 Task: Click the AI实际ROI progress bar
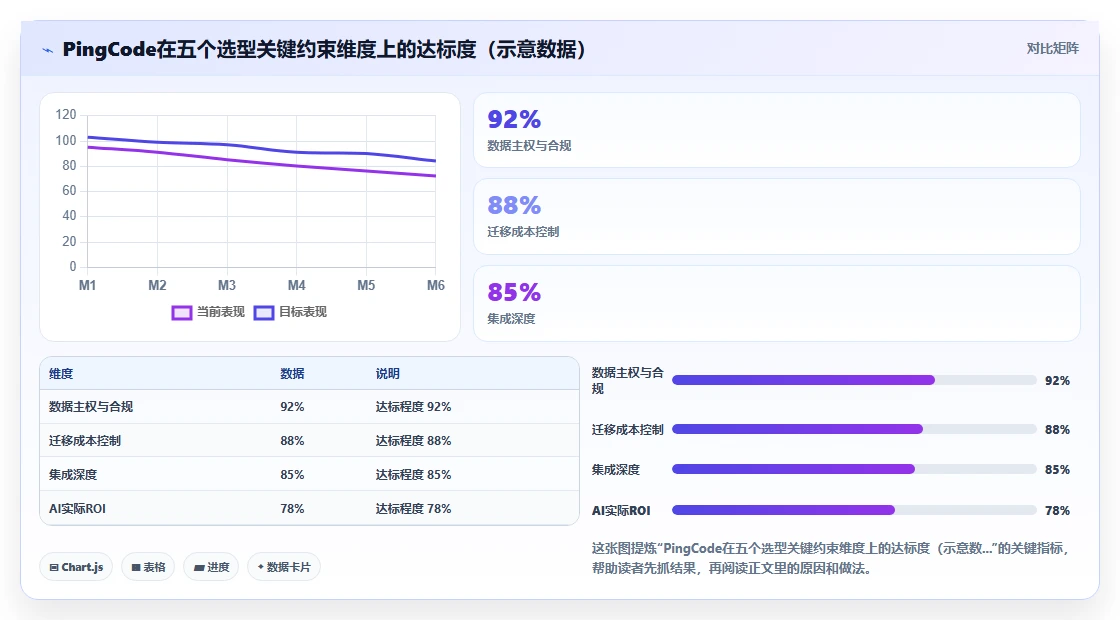click(854, 510)
